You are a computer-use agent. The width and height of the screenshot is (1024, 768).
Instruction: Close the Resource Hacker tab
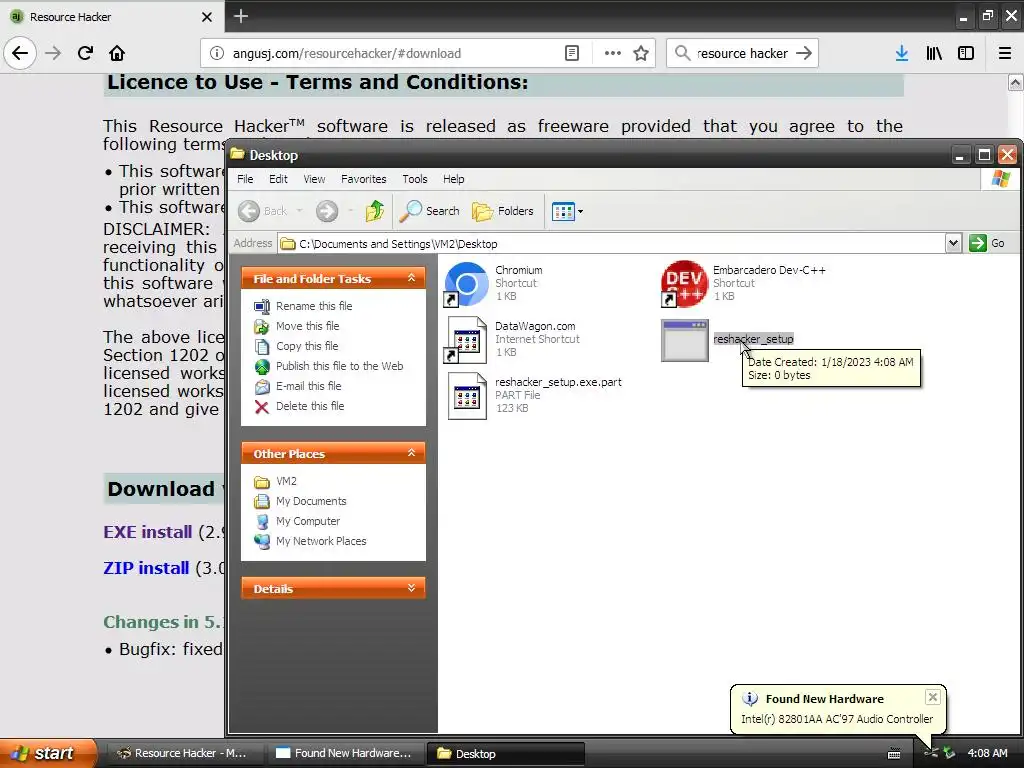206,17
